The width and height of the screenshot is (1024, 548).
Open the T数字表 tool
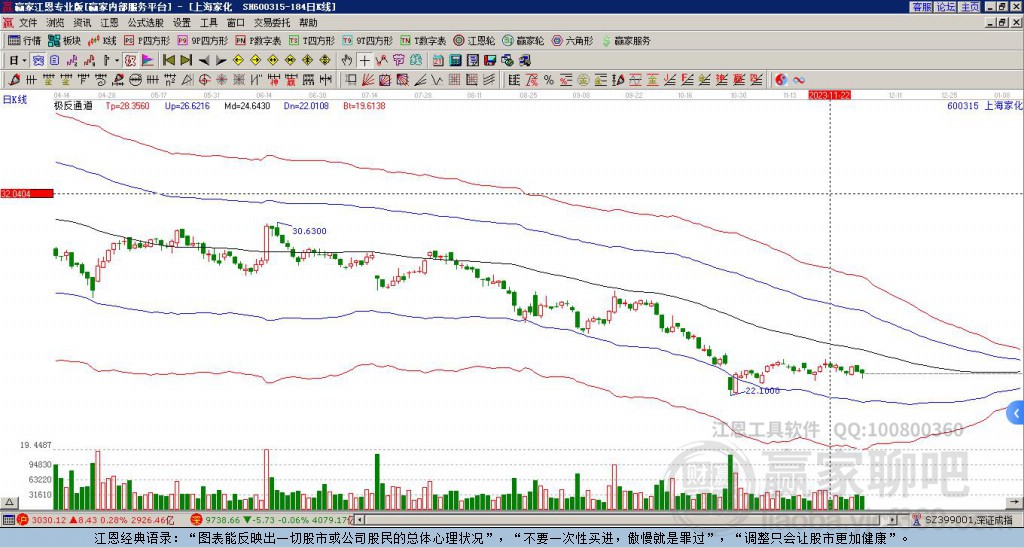tap(423, 40)
